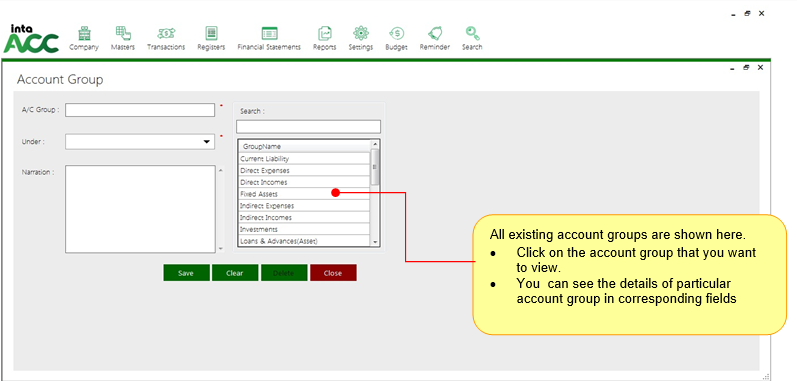Expand the Under dropdown
Viewport: 797px width, 381px height.
(x=207, y=142)
